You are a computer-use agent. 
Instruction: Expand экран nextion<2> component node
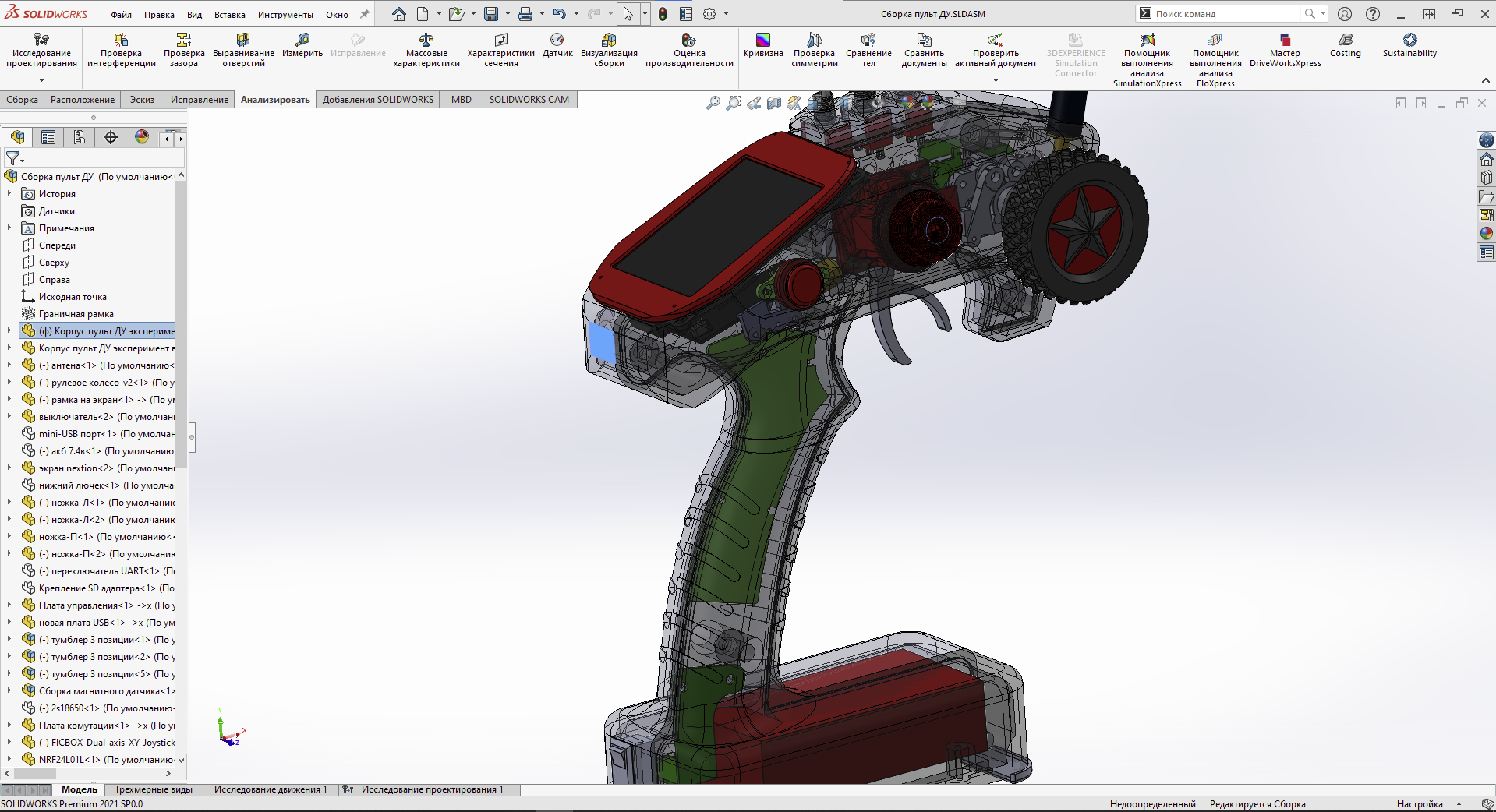coord(9,468)
